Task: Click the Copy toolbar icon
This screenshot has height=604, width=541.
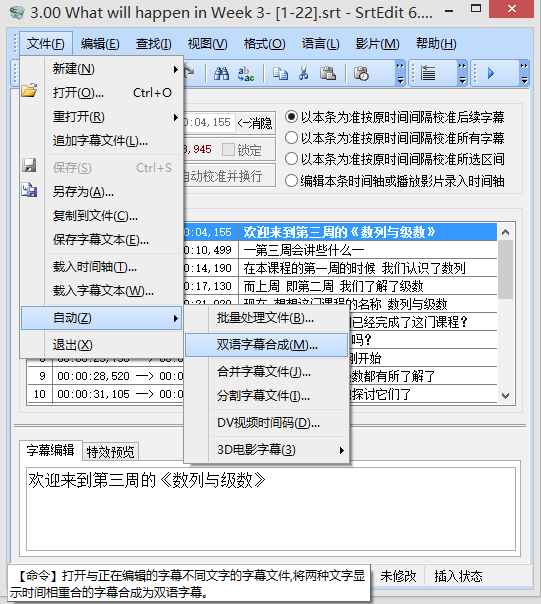Action: click(x=280, y=73)
